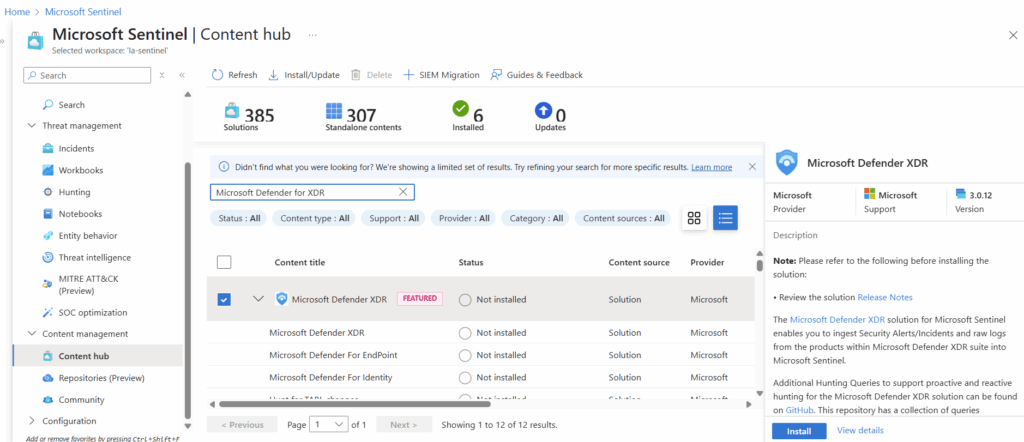Focus the sidebar Search input field
This screenshot has height=442, width=1024.
pos(88,75)
